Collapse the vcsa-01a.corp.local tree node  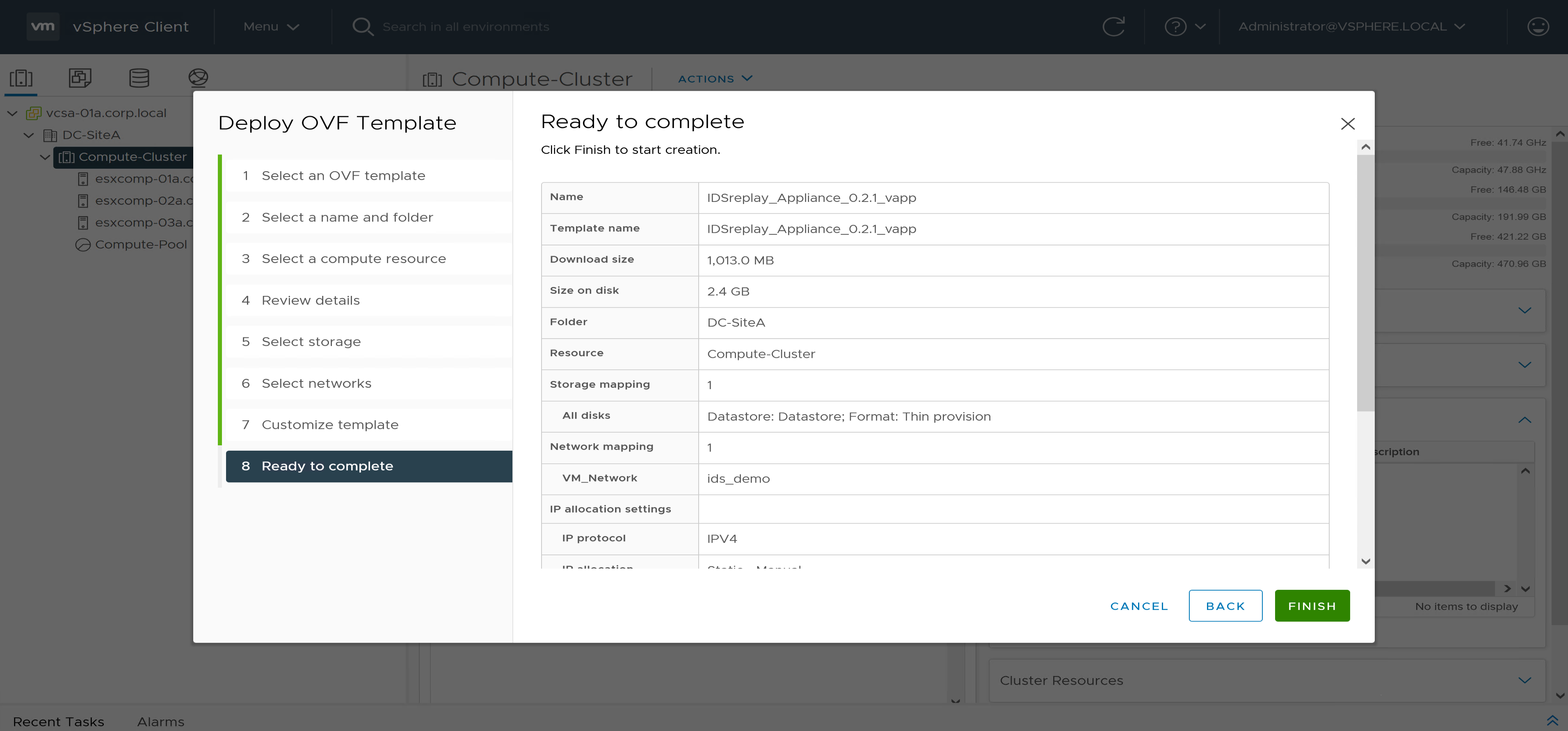(x=12, y=113)
